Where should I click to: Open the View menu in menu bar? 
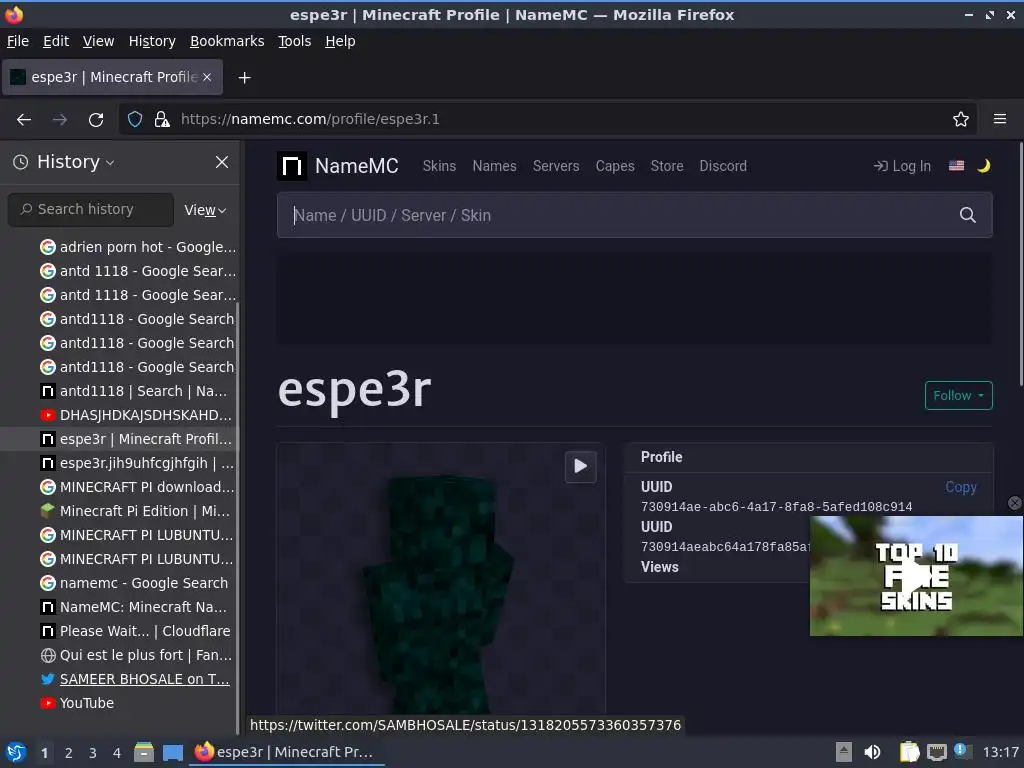tap(99, 41)
